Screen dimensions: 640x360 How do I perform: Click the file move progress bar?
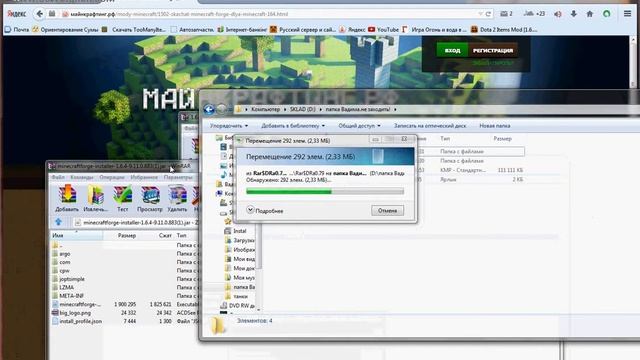tap(325, 191)
